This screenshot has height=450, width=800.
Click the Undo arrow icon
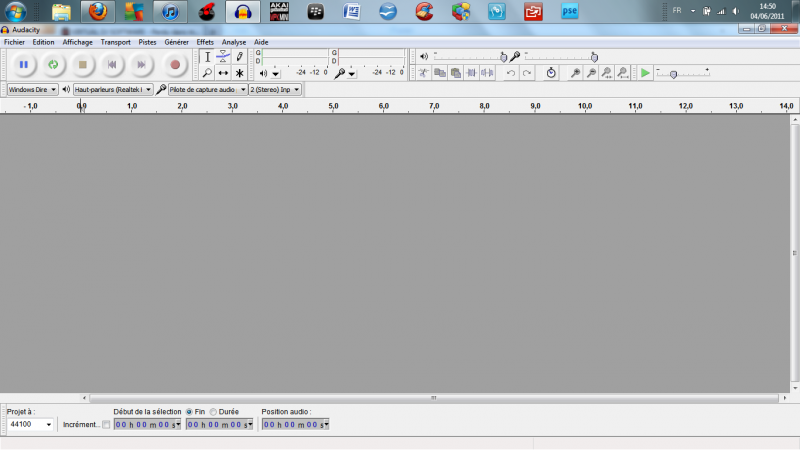click(x=511, y=73)
